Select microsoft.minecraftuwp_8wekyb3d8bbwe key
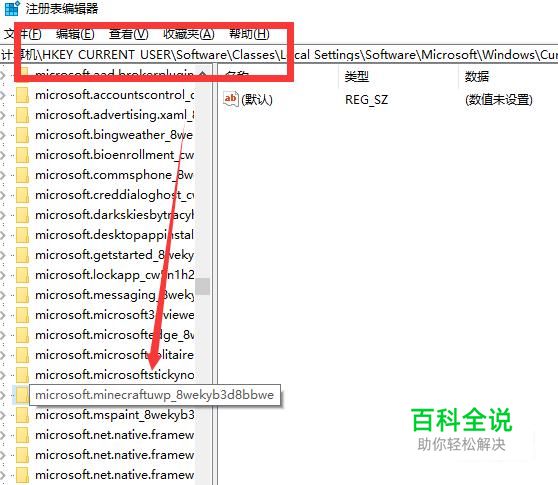This screenshot has height=485, width=558. click(x=154, y=395)
